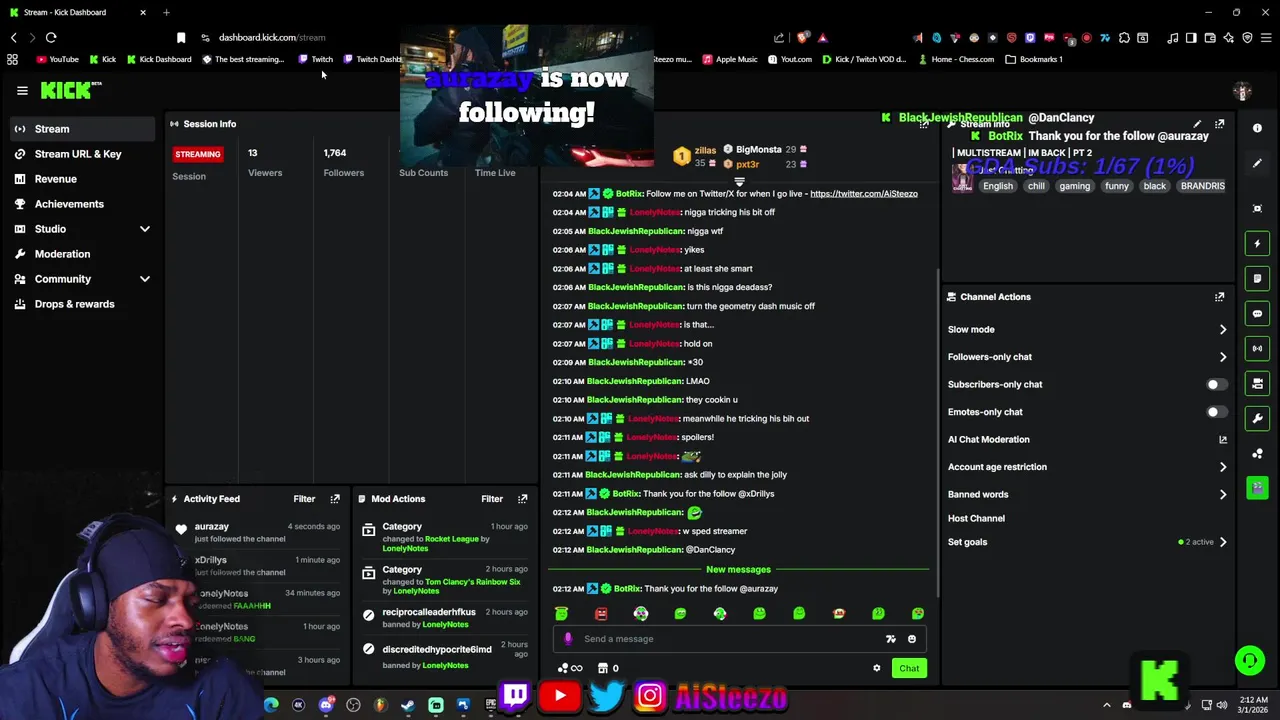Focus the Send a message field
The image size is (1280, 720).
click(739, 639)
